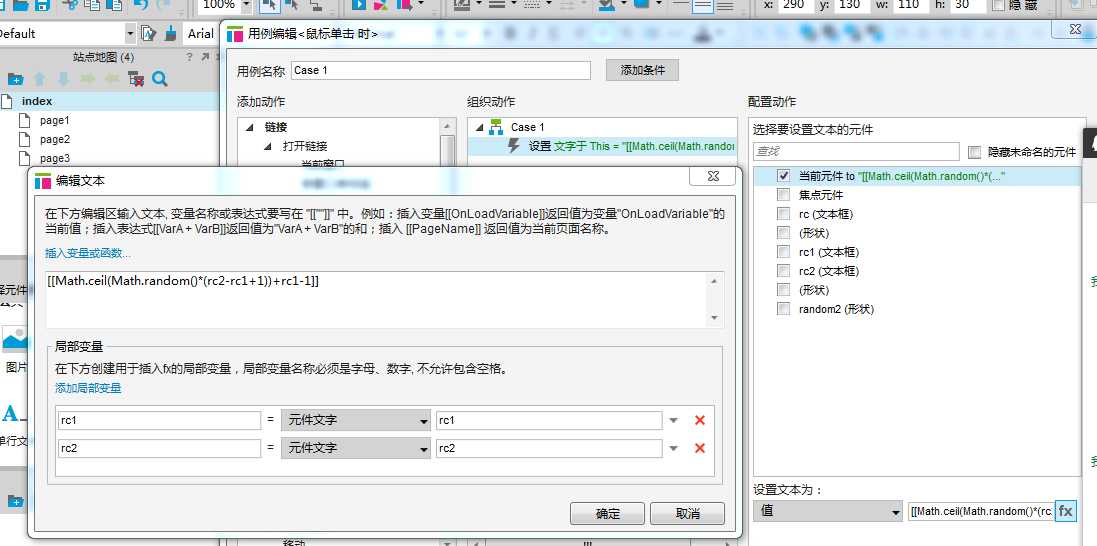The image size is (1097, 546).
Task: Select the middle vertical alignment icon
Action: coord(702,5)
